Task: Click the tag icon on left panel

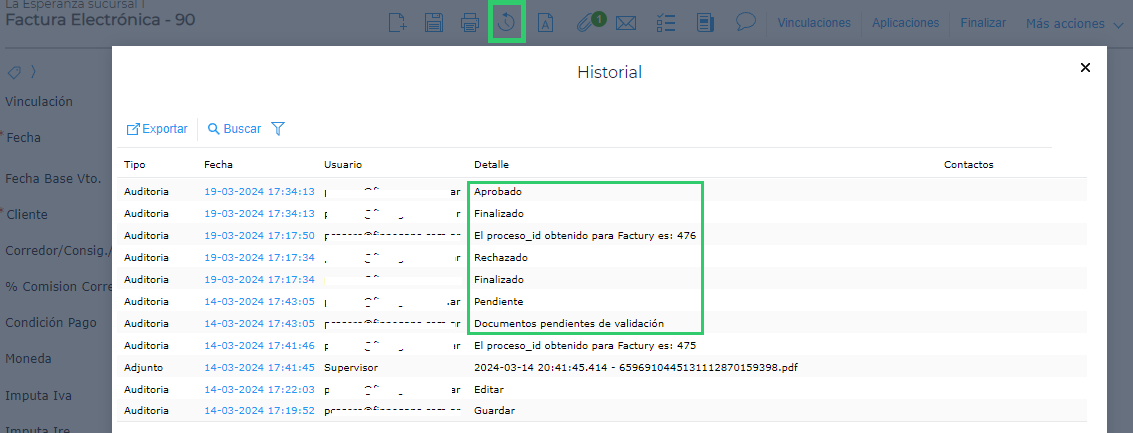Action: (x=14, y=72)
